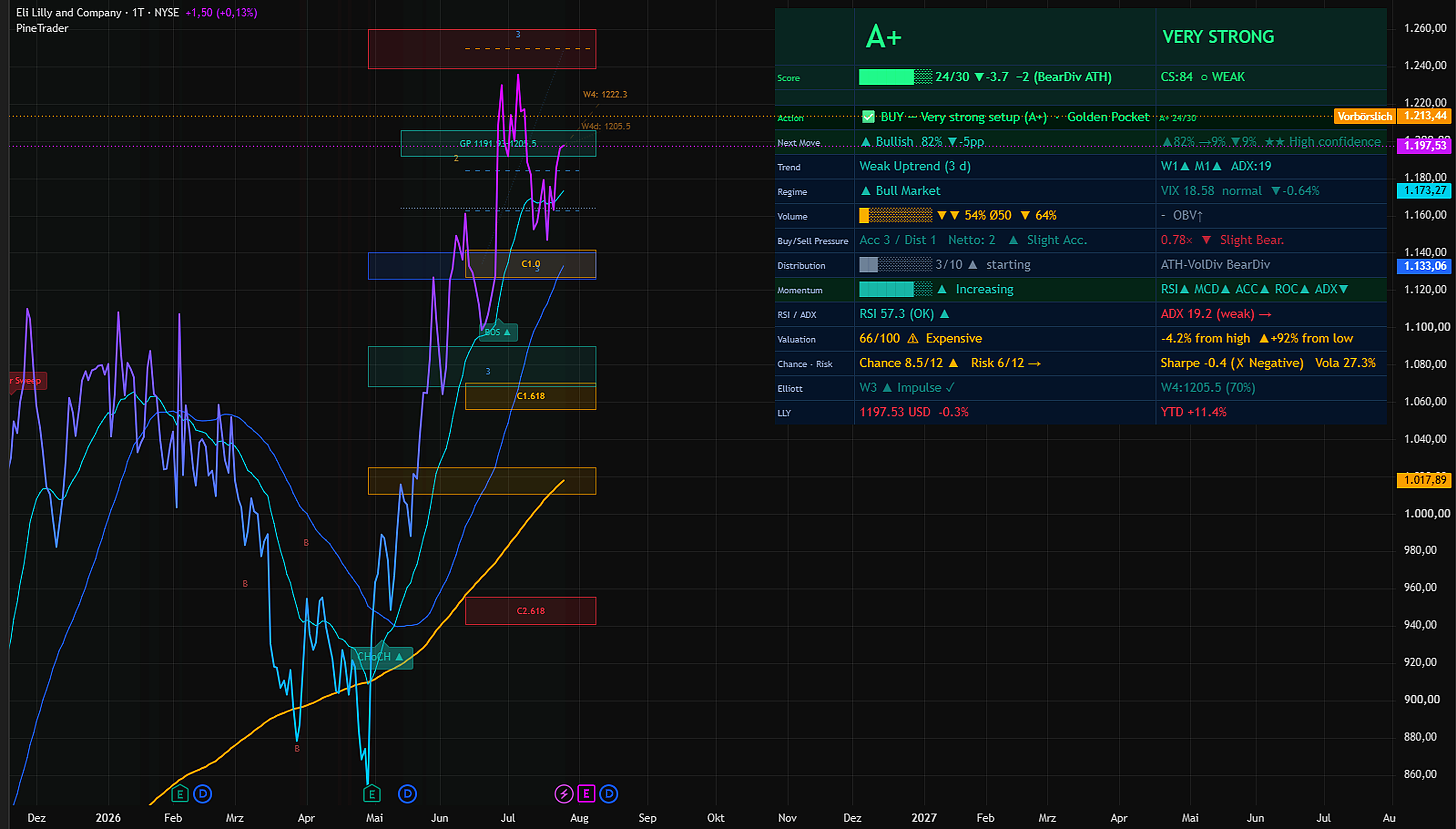Click the PineTrader indicator name

(x=42, y=28)
